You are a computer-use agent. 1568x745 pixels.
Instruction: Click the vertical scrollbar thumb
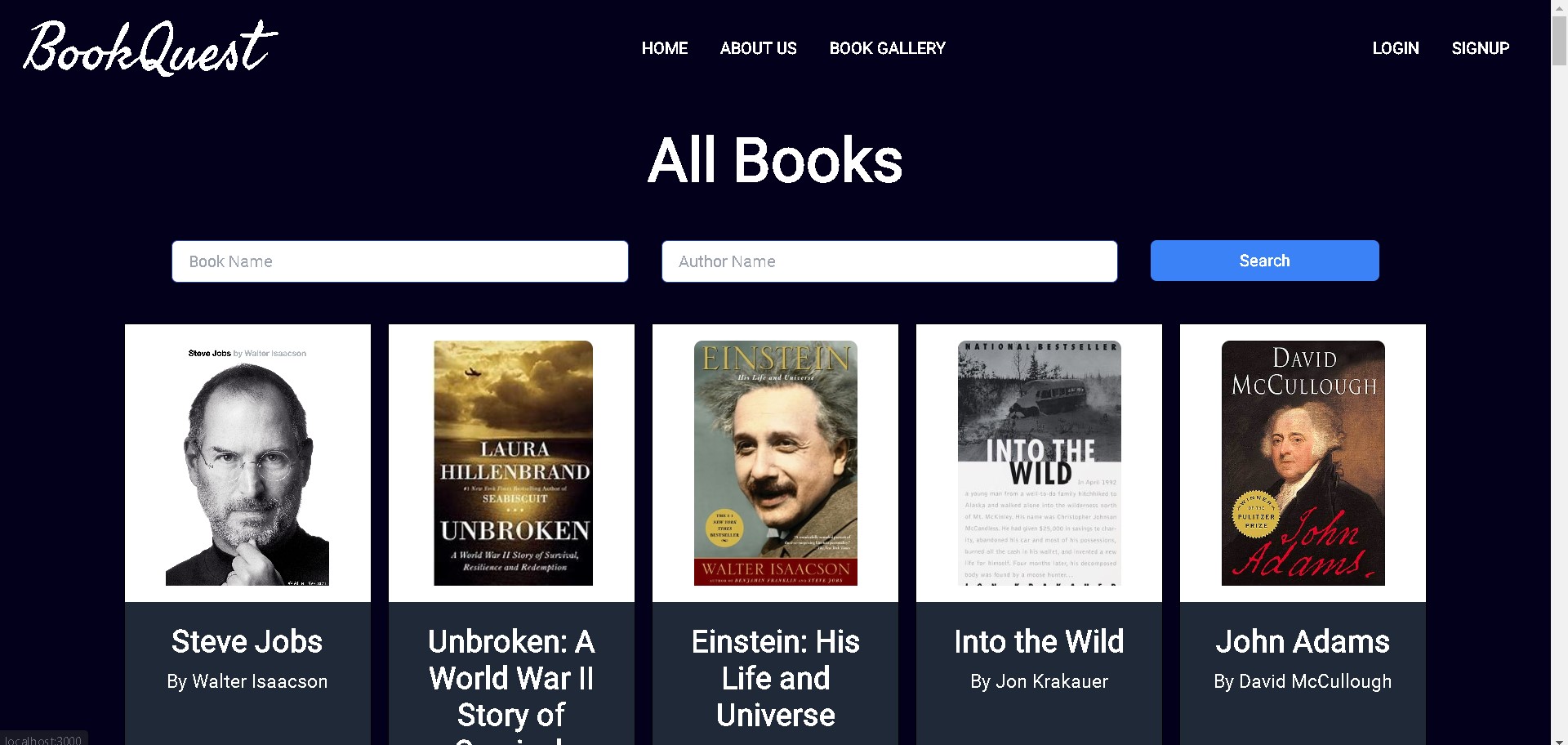(x=1559, y=41)
